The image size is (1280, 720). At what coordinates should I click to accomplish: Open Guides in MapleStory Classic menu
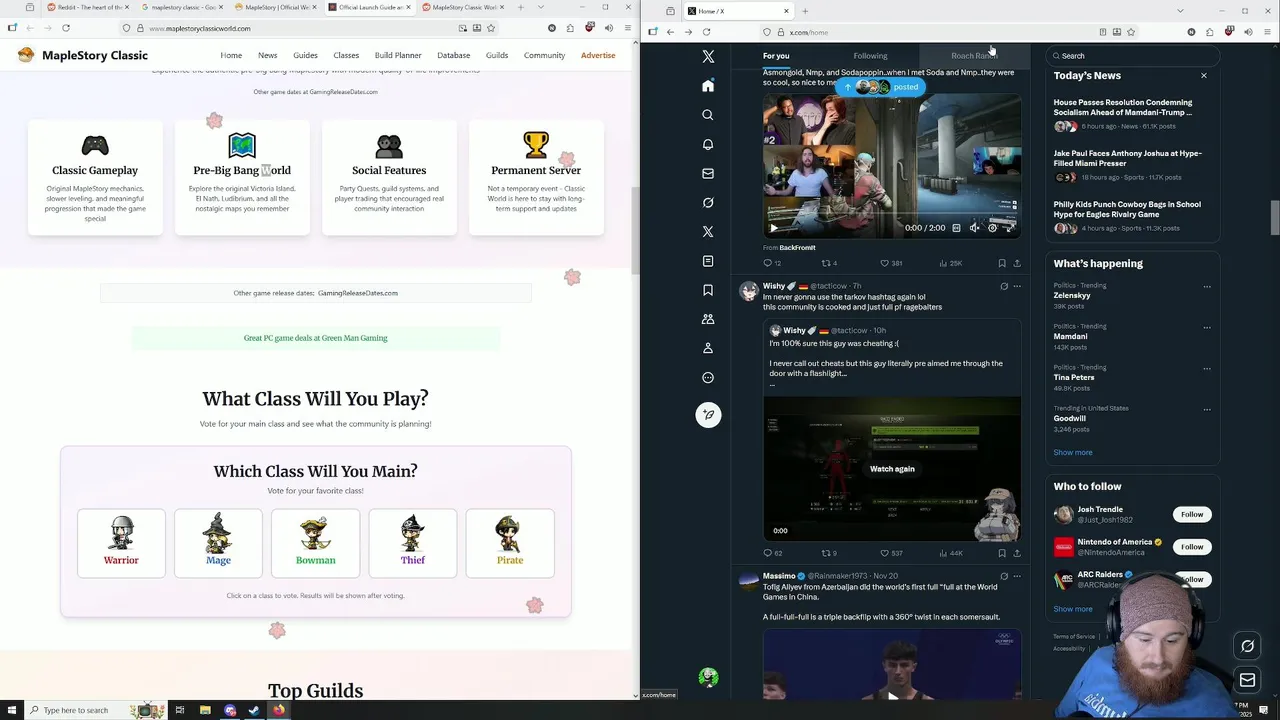click(305, 55)
